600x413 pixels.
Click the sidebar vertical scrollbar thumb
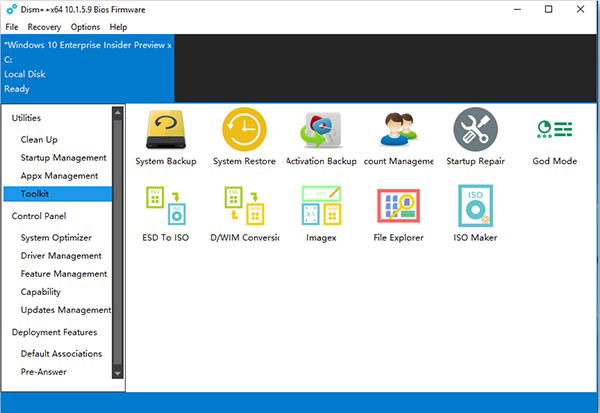(117, 243)
